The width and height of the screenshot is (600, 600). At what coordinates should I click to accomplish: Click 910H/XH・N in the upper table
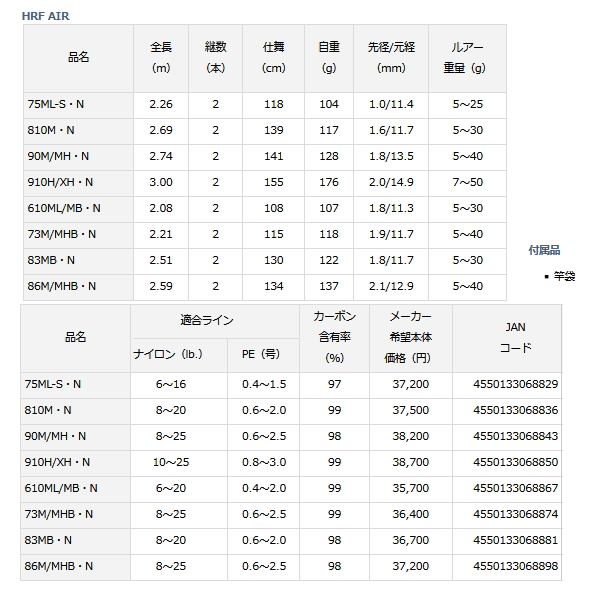tap(60, 182)
